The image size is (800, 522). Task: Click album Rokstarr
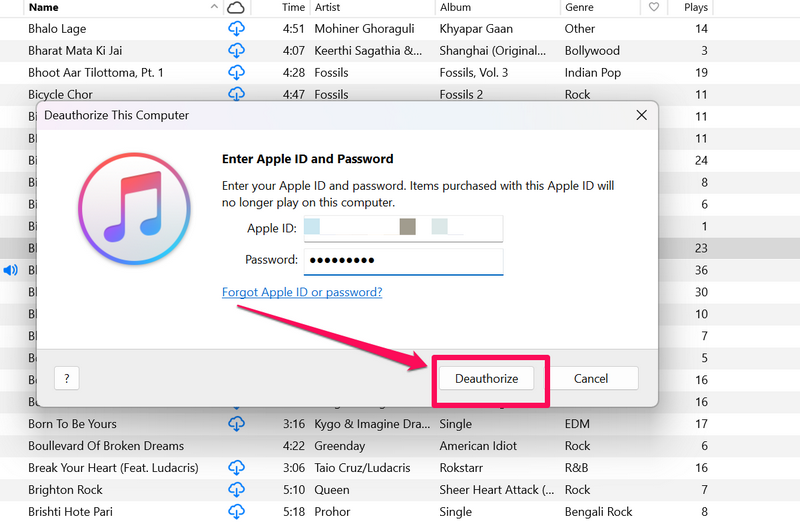coord(461,467)
